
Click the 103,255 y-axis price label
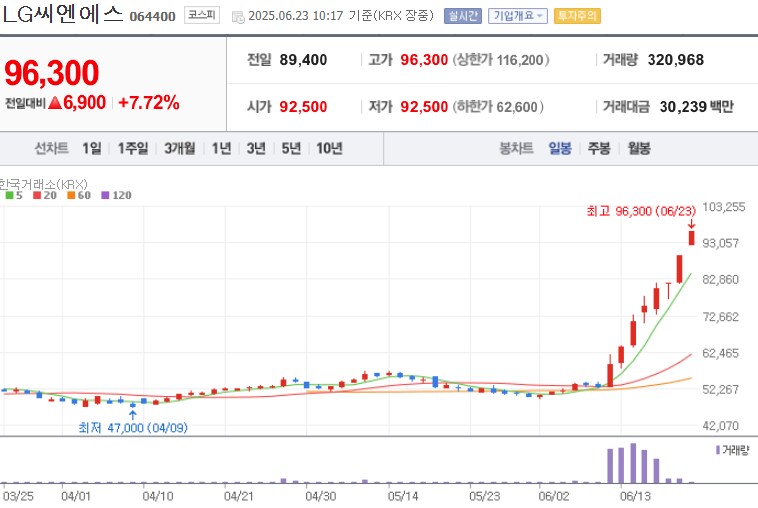(x=724, y=207)
